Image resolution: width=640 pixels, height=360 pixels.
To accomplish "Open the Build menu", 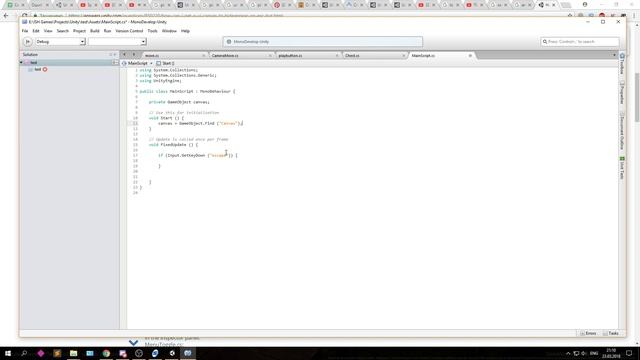I will [95, 31].
